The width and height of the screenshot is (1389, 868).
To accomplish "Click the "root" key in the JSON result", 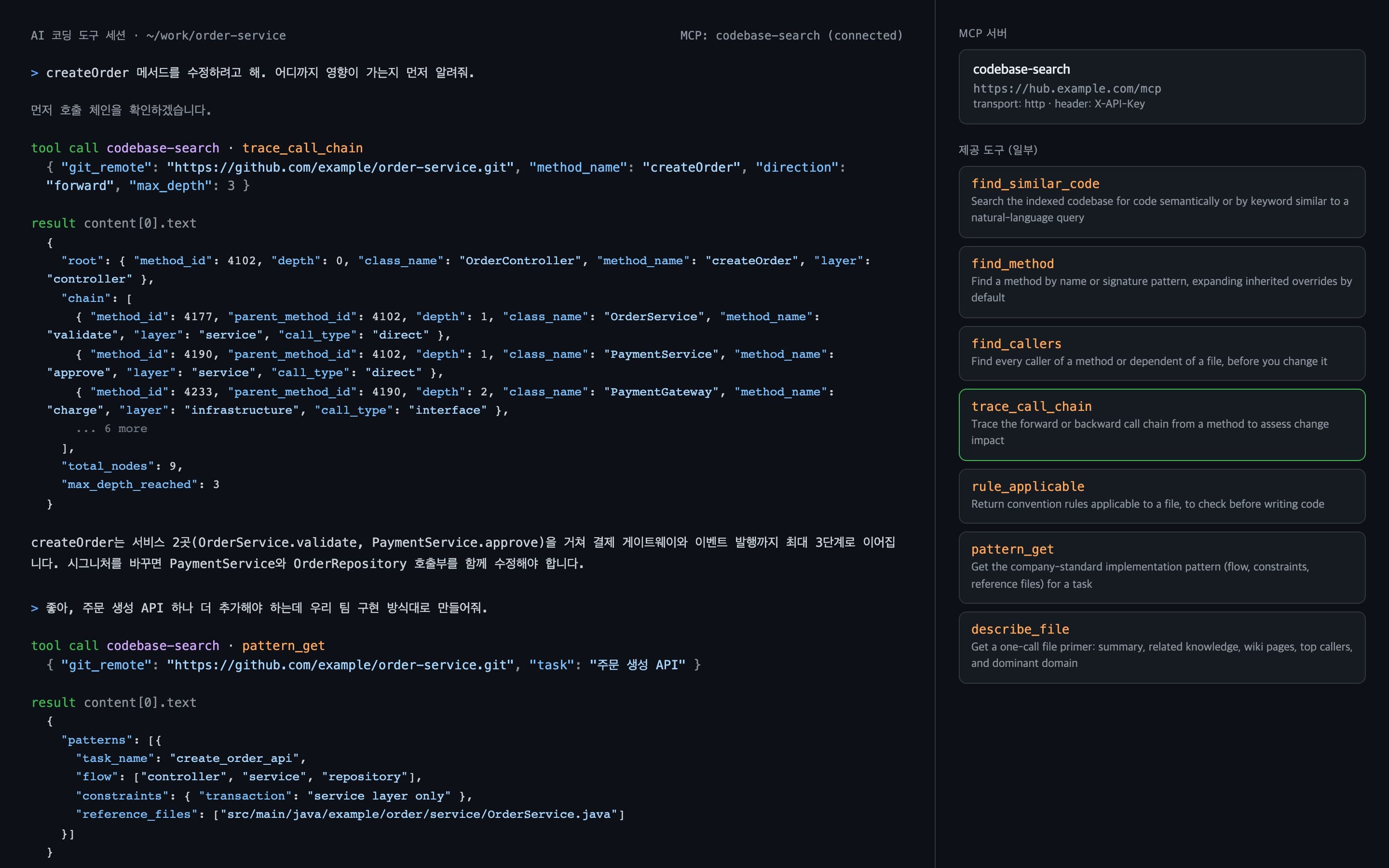I will point(82,260).
